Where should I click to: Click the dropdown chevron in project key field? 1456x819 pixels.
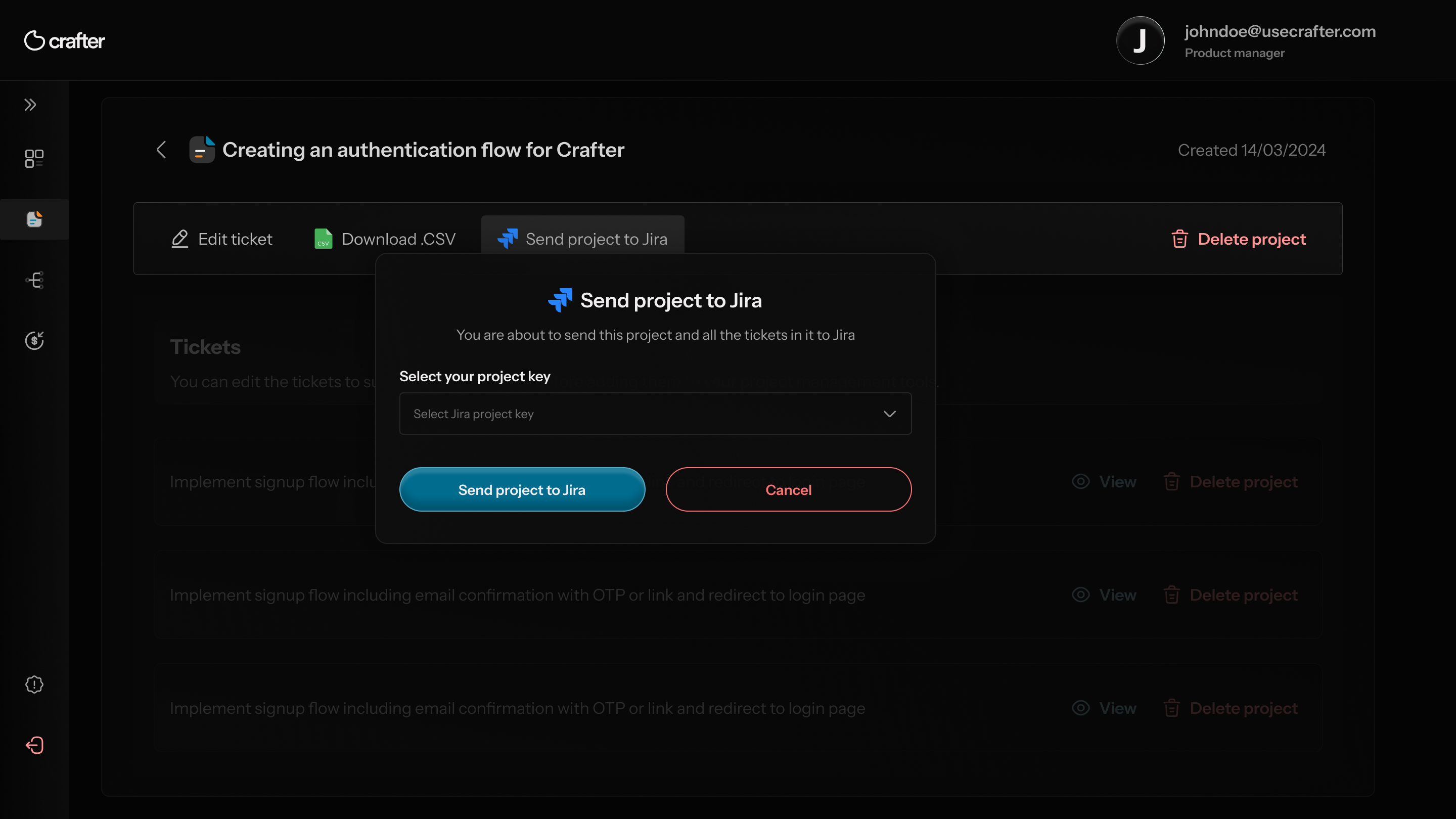(x=889, y=414)
